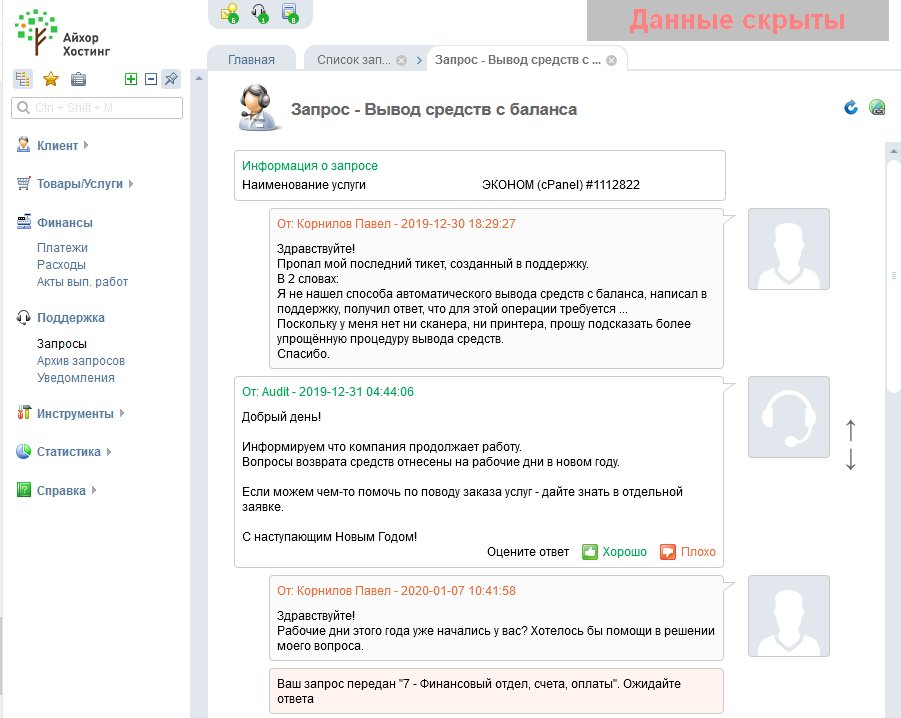Switch to the Список зап... tab
Screen dimensions: 901x718
tap(353, 60)
